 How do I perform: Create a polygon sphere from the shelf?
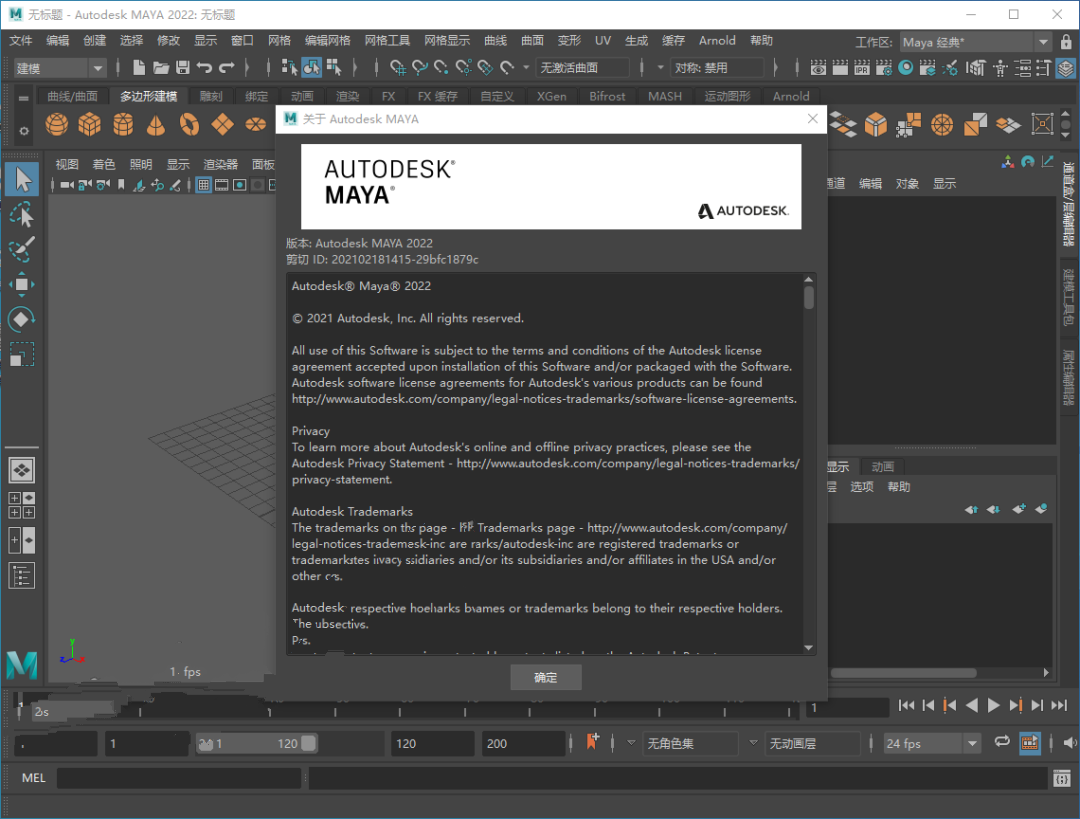pos(57,125)
